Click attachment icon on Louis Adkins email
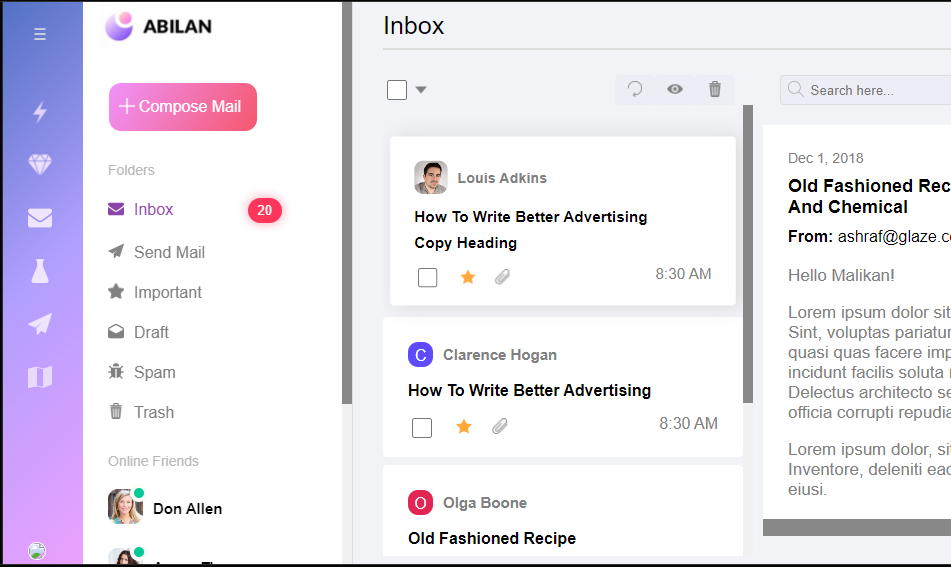 (502, 277)
